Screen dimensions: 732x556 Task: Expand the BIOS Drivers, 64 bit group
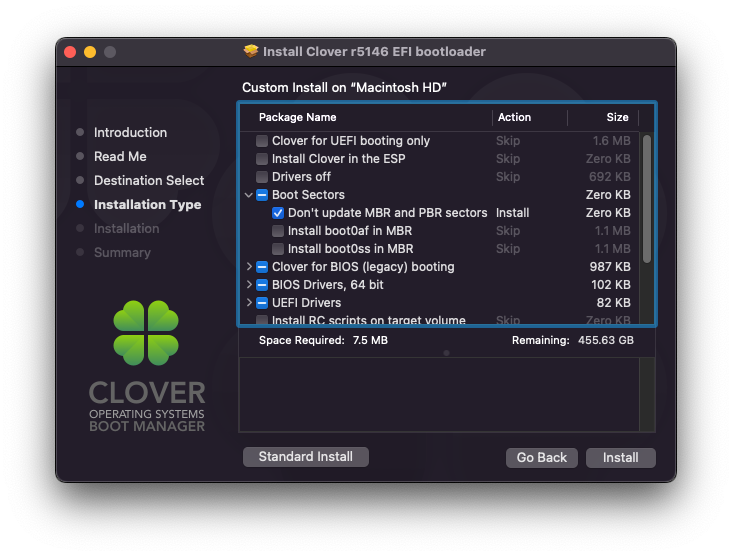(249, 285)
